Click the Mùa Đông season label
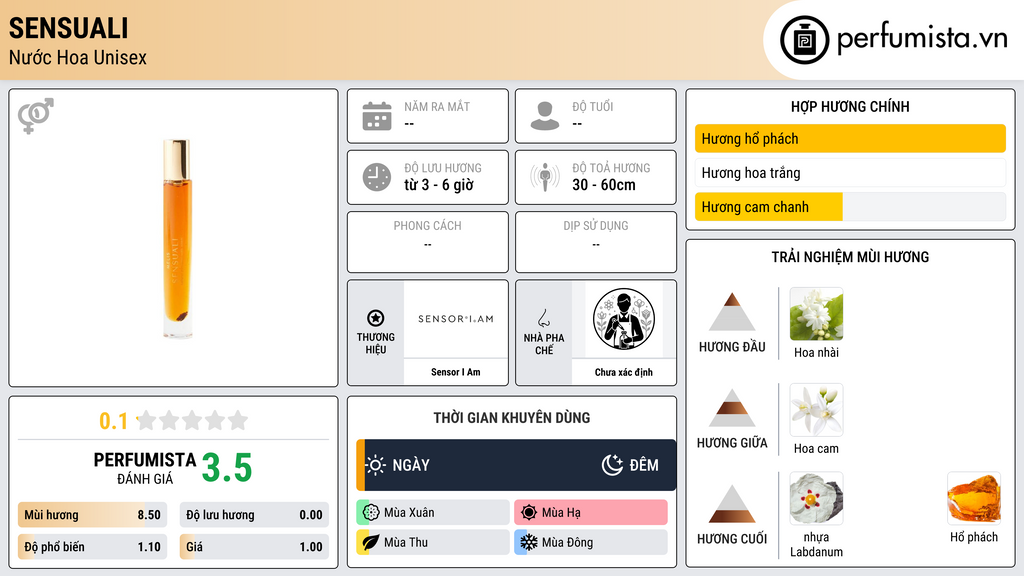The image size is (1024, 576). [568, 542]
